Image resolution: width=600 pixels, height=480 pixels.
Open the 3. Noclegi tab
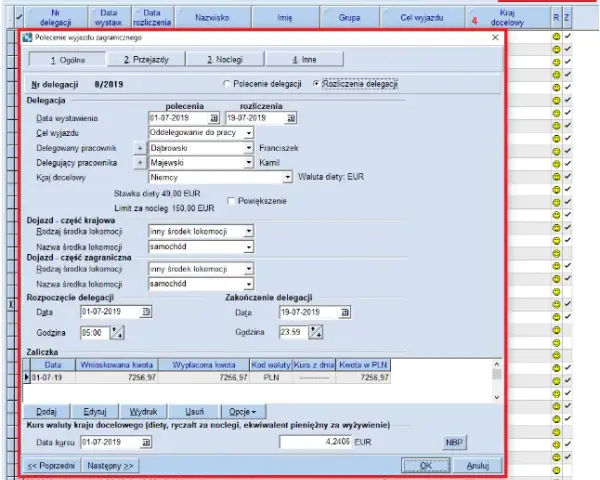point(225,60)
